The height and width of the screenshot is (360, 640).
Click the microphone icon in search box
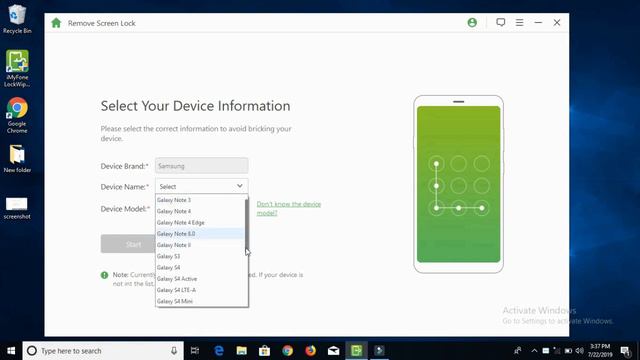pos(174,351)
